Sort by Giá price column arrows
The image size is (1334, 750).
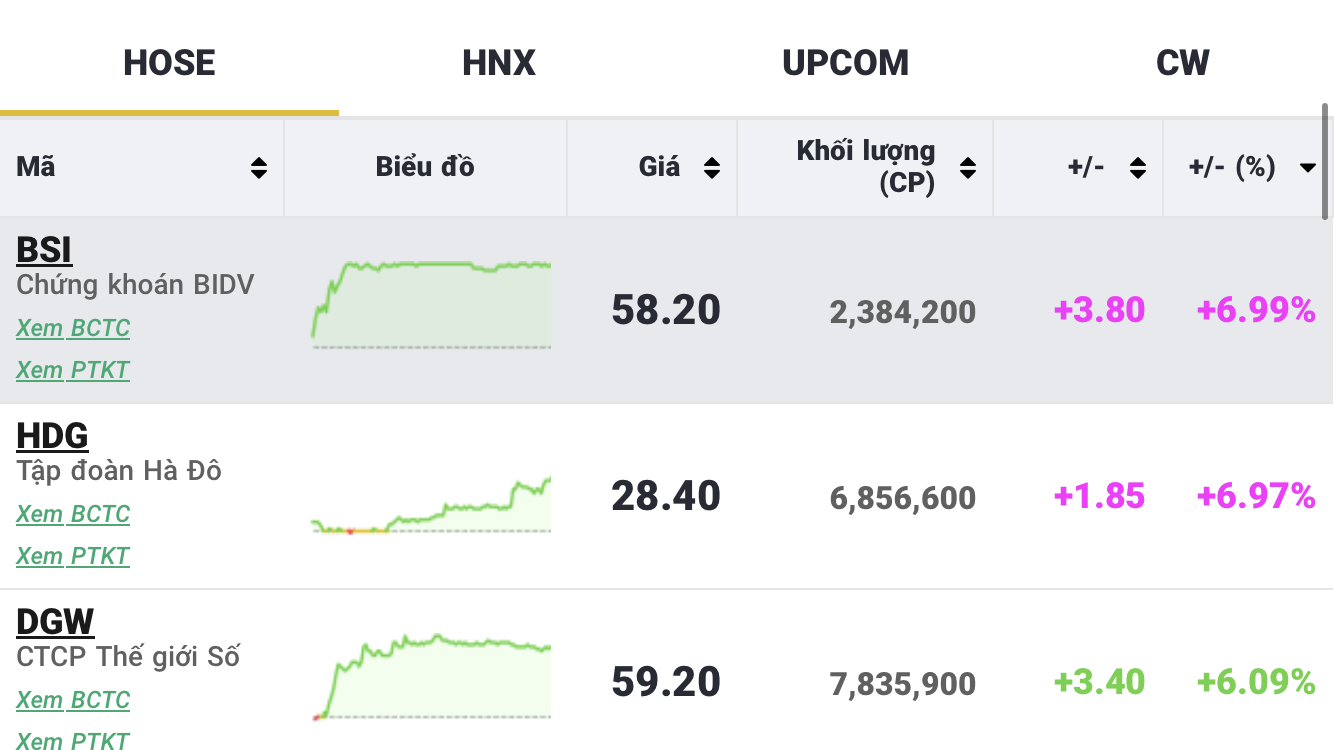(x=712, y=168)
